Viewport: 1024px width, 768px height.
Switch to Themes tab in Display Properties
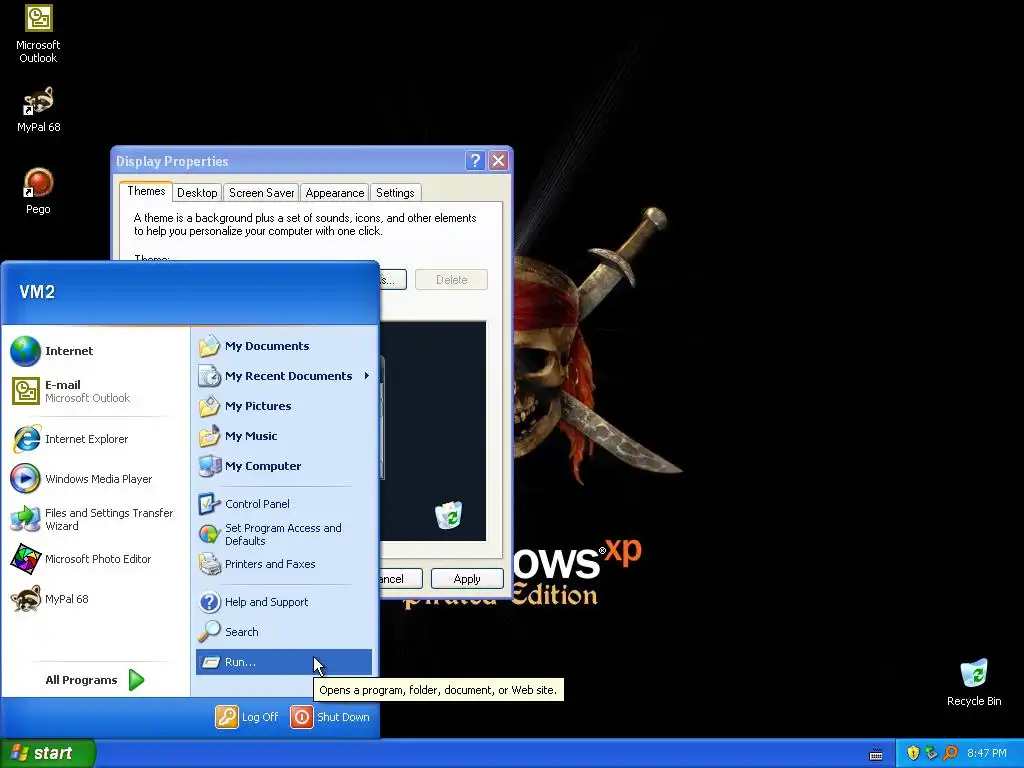tap(146, 191)
